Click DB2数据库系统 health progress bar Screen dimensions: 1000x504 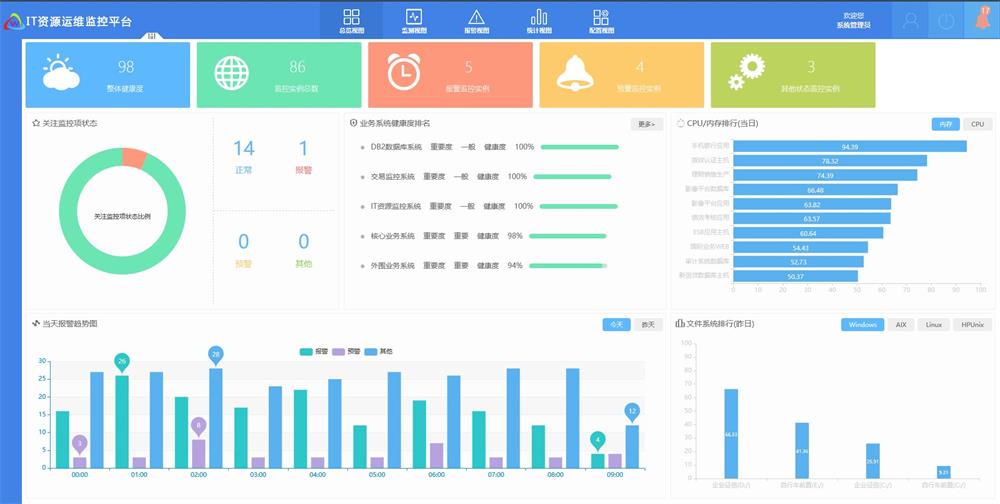point(580,147)
